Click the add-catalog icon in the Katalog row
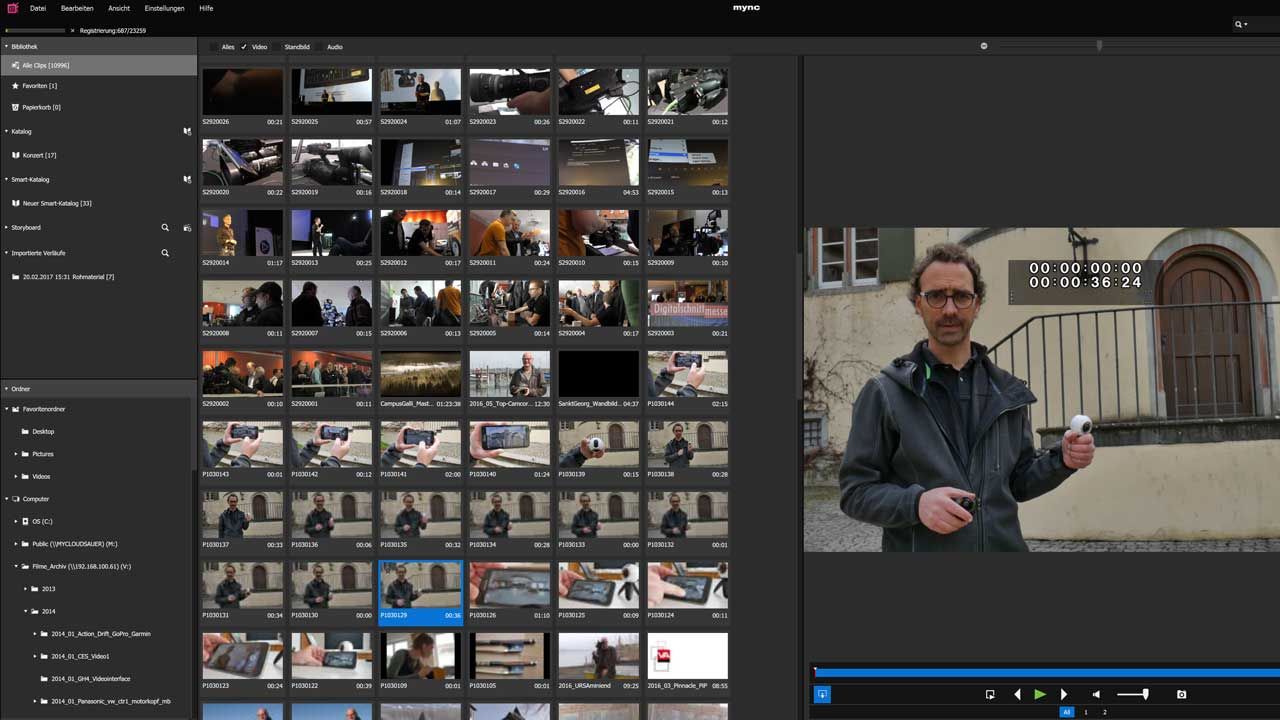The image size is (1280, 720). click(187, 131)
